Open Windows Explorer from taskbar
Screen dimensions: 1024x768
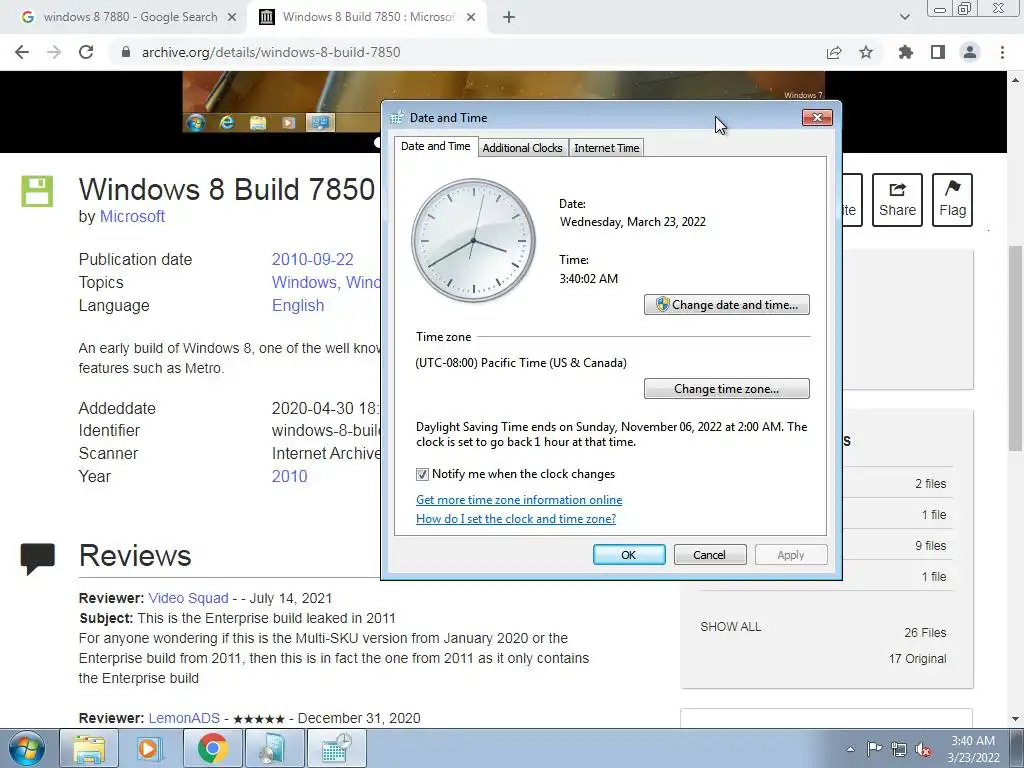point(89,748)
